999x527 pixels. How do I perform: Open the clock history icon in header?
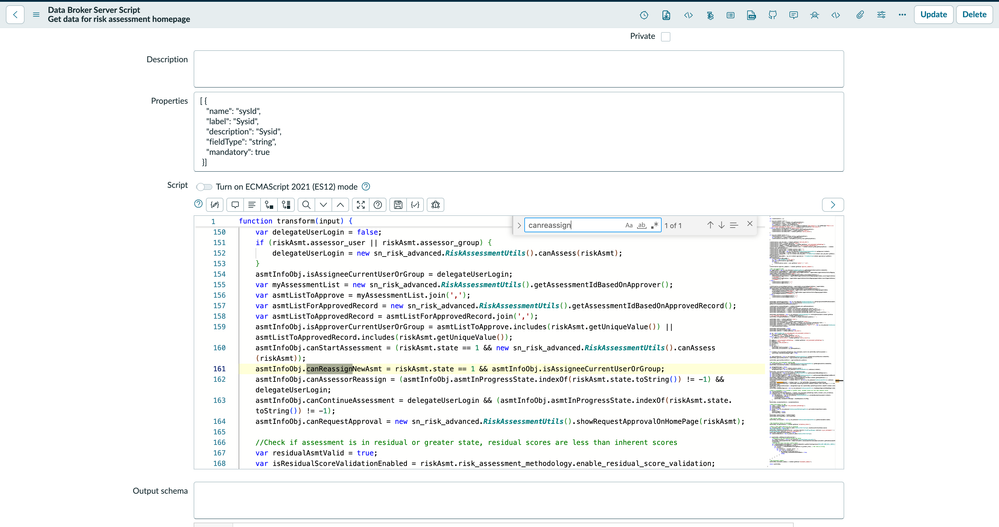pos(644,15)
